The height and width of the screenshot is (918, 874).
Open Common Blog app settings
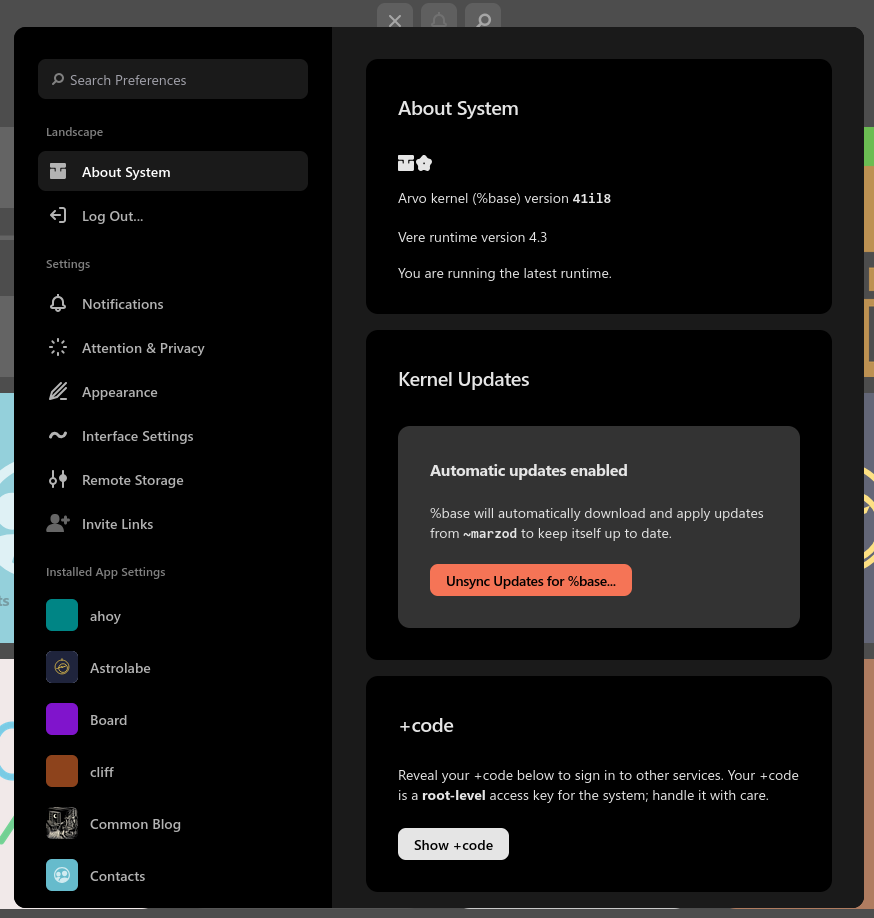click(x=173, y=823)
